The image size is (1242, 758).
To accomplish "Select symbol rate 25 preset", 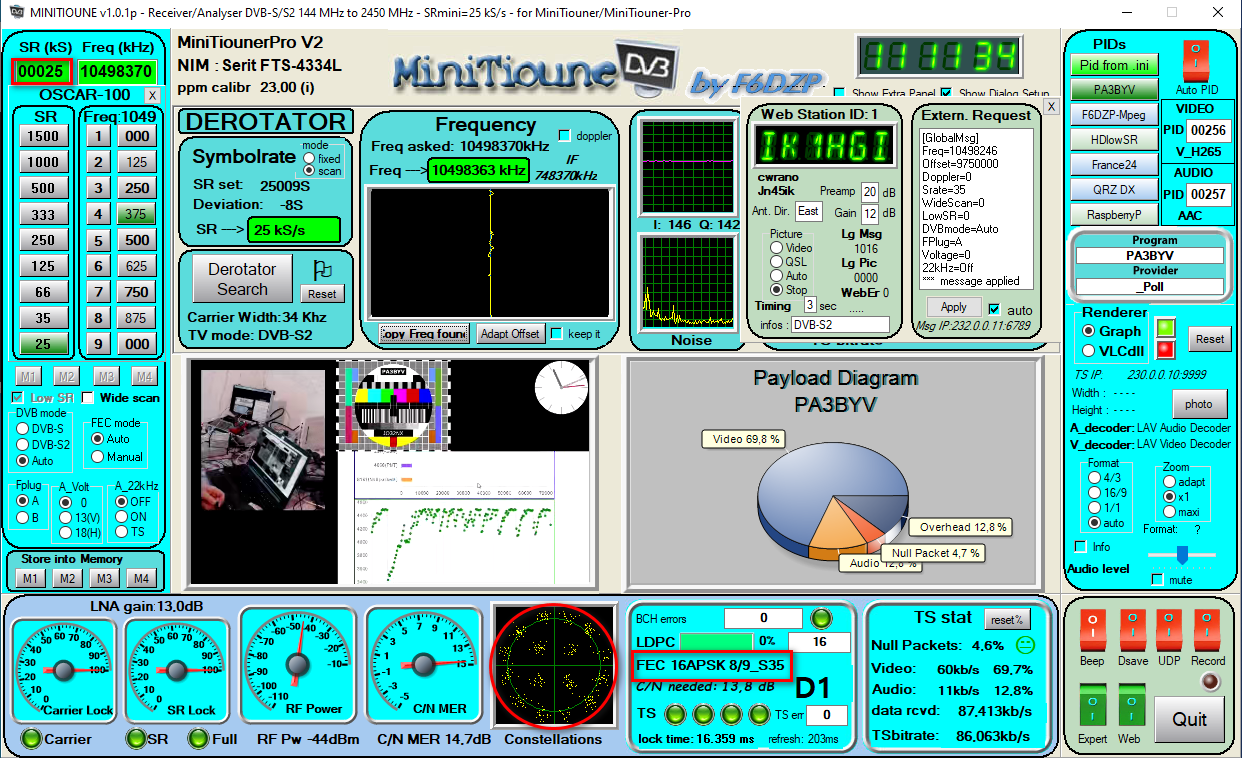I will pos(43,344).
